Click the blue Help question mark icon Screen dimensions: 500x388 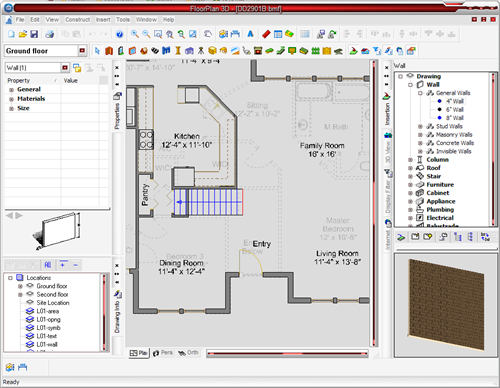coord(120,34)
